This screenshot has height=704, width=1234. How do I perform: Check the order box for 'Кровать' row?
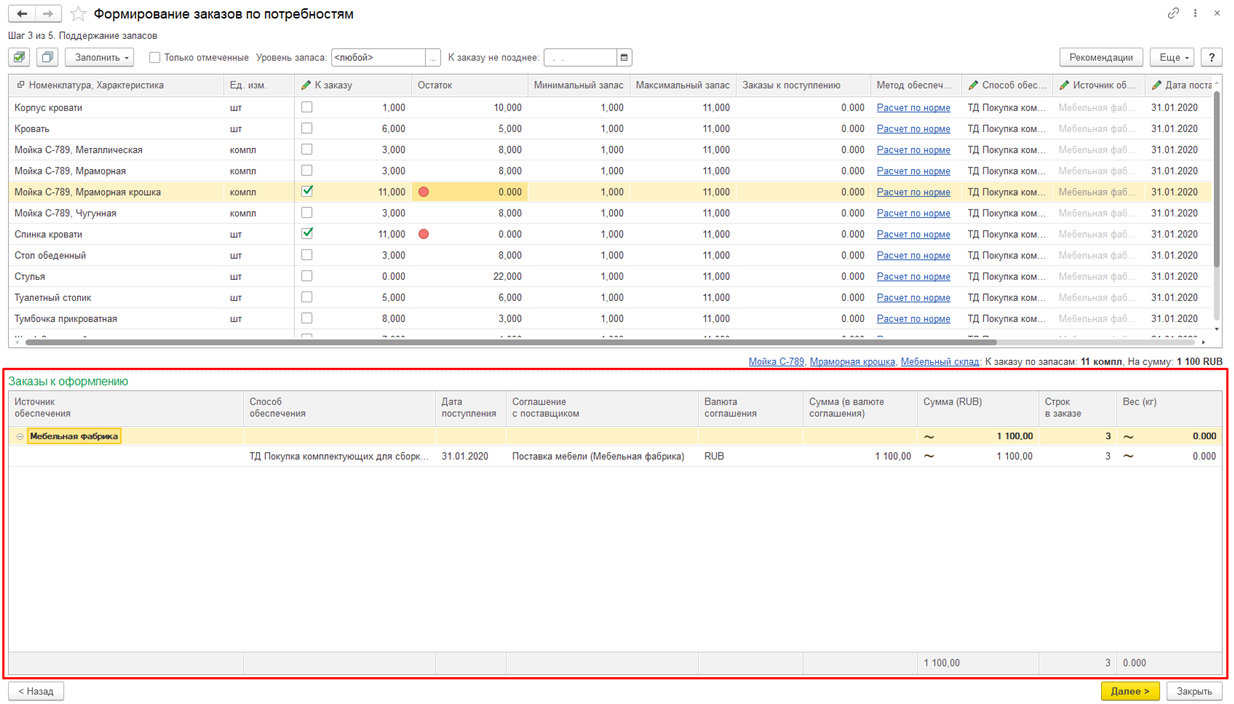tap(307, 128)
